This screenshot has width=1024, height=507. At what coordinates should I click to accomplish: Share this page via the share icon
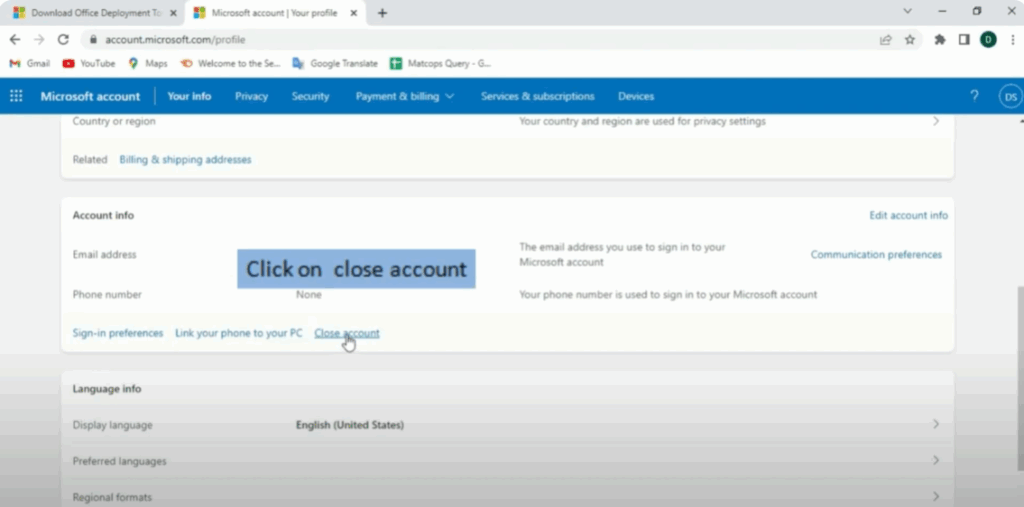click(886, 39)
